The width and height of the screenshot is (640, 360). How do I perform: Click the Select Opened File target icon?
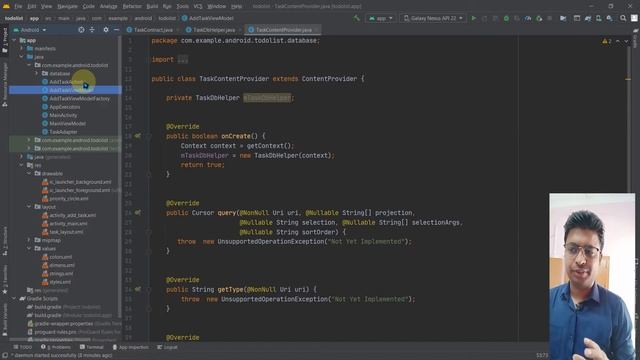pyautogui.click(x=81, y=30)
